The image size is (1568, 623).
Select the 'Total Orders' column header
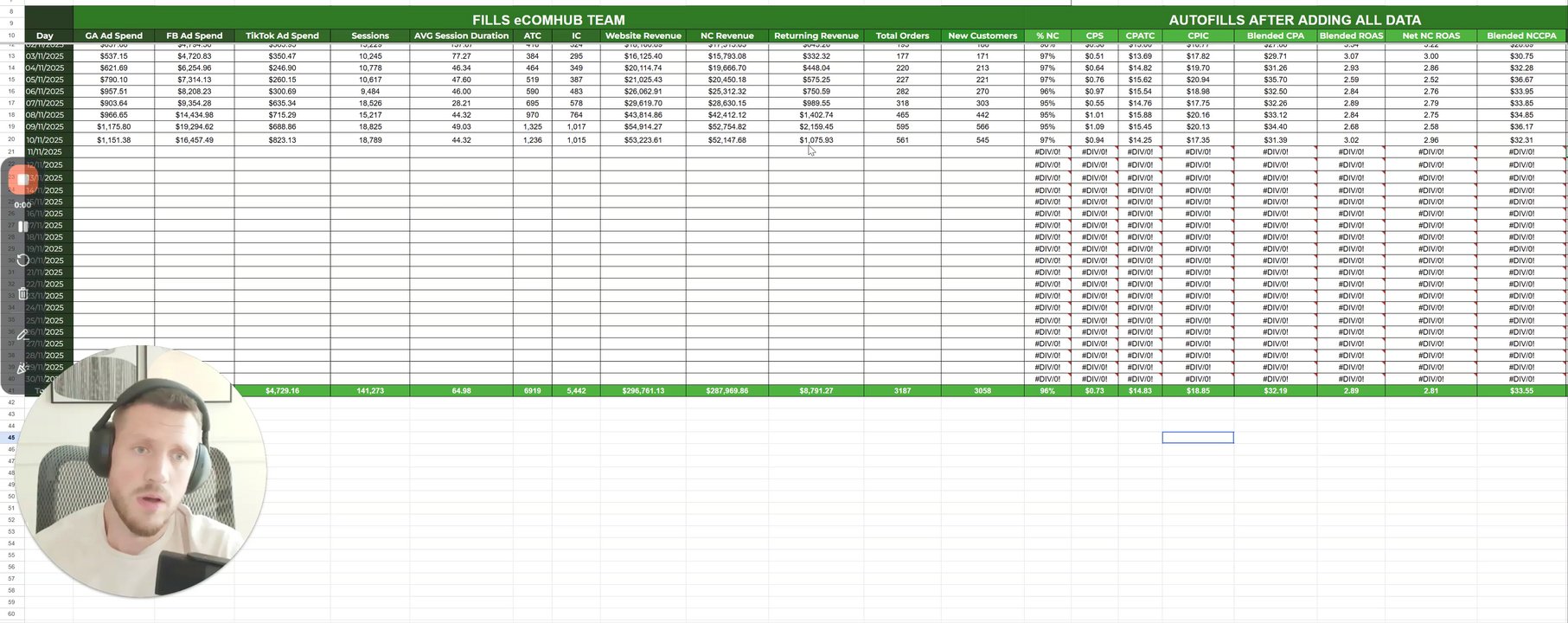point(902,35)
